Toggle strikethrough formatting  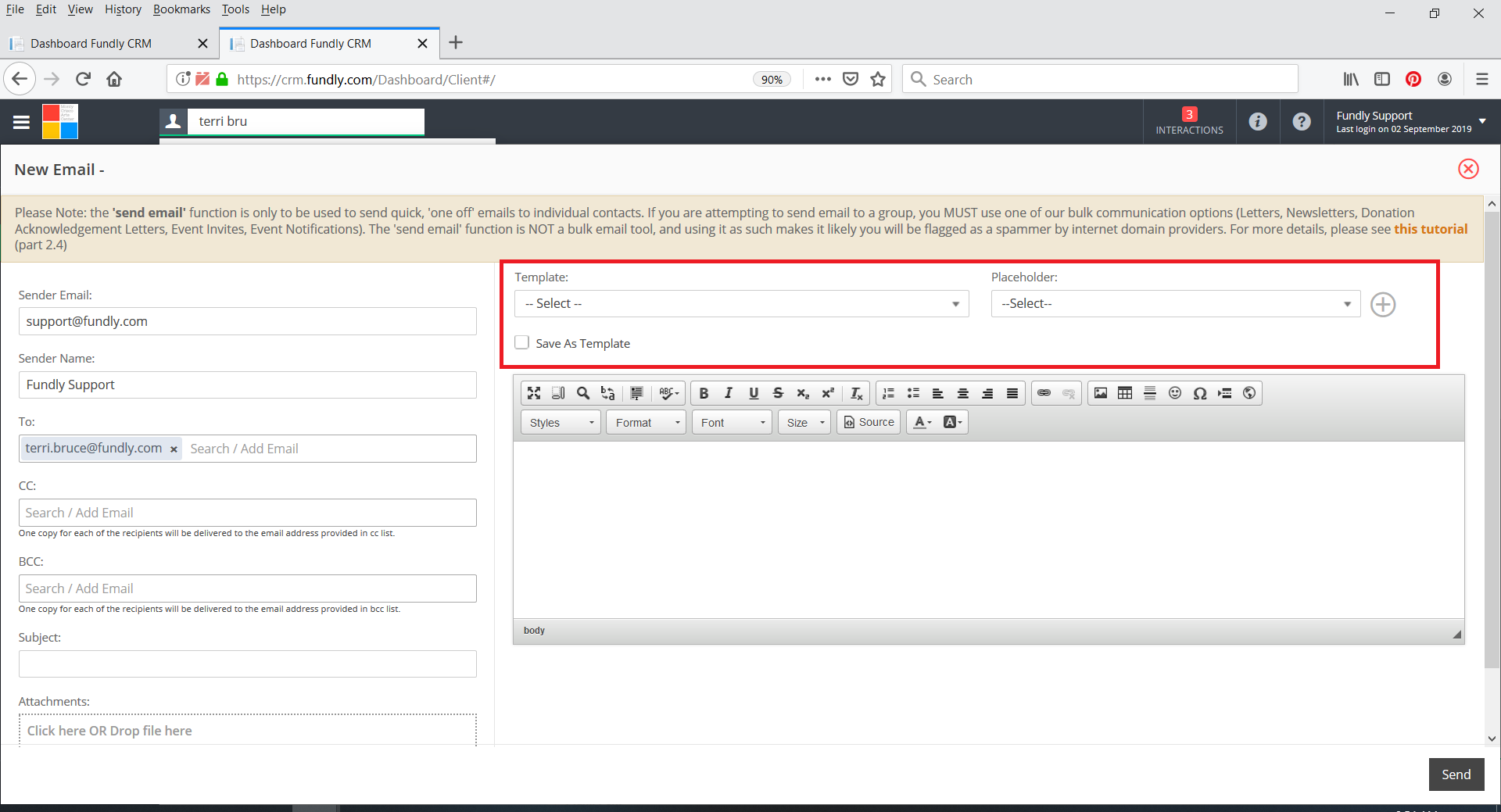click(778, 393)
